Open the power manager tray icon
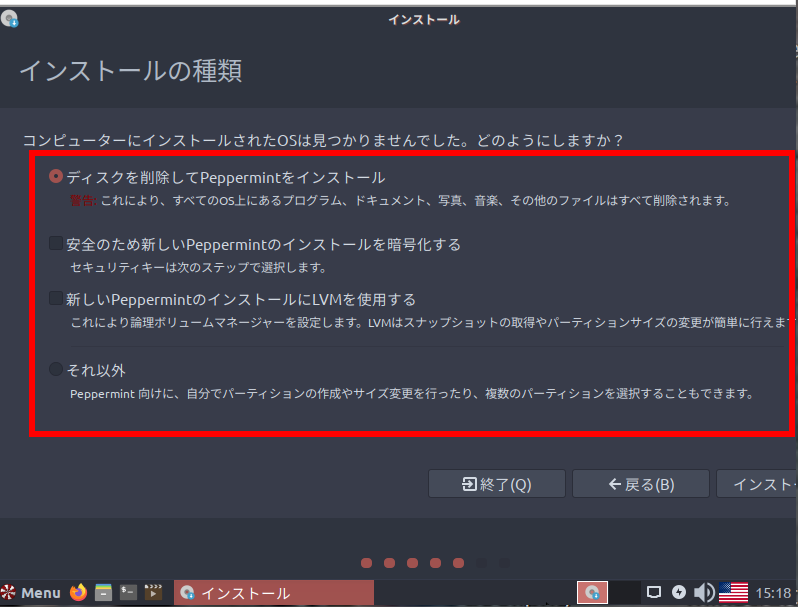Image resolution: width=798 pixels, height=607 pixels. [x=679, y=592]
